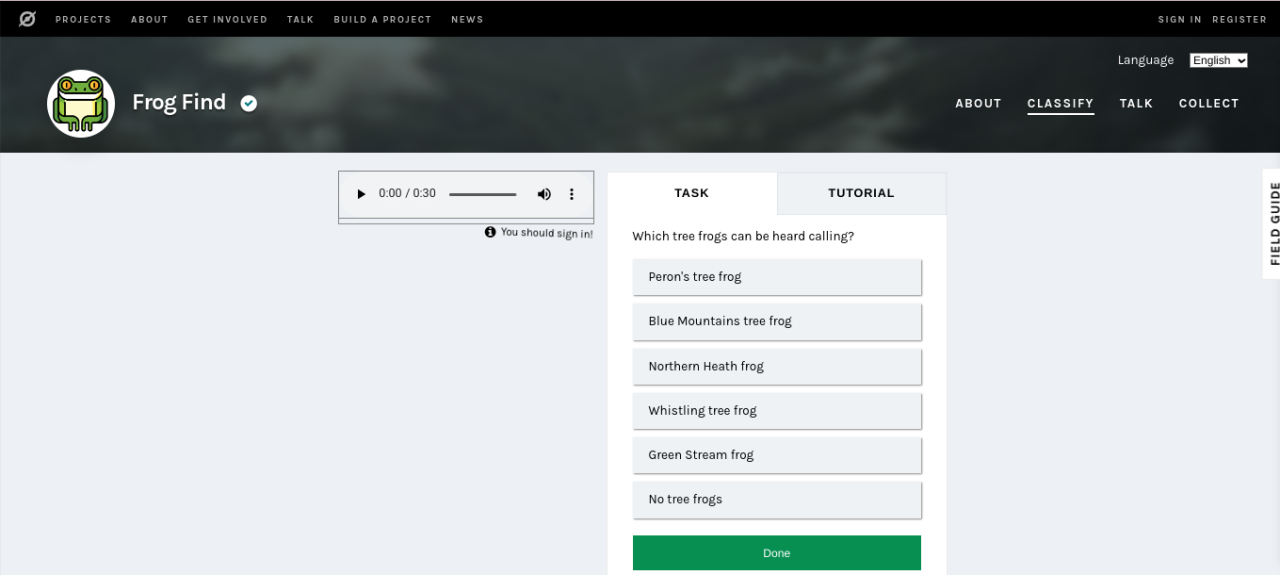Click the question 'Which tree frogs can be heard calling?'
The image size is (1280, 575).
[x=743, y=237]
